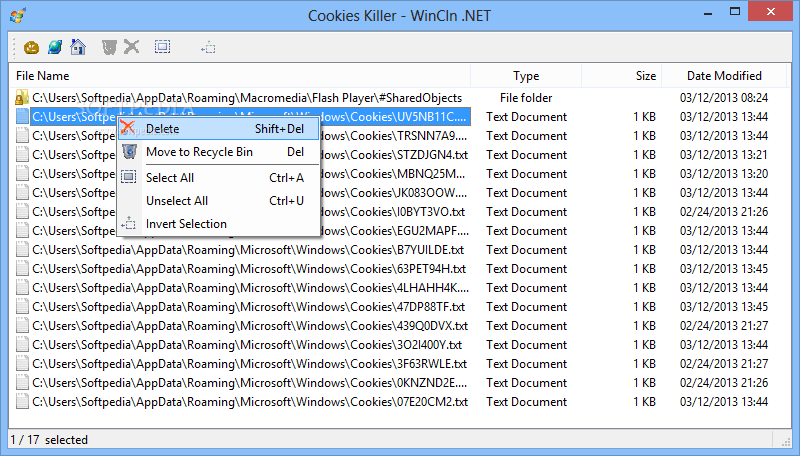Sort by the Date Modified column header

tap(724, 75)
